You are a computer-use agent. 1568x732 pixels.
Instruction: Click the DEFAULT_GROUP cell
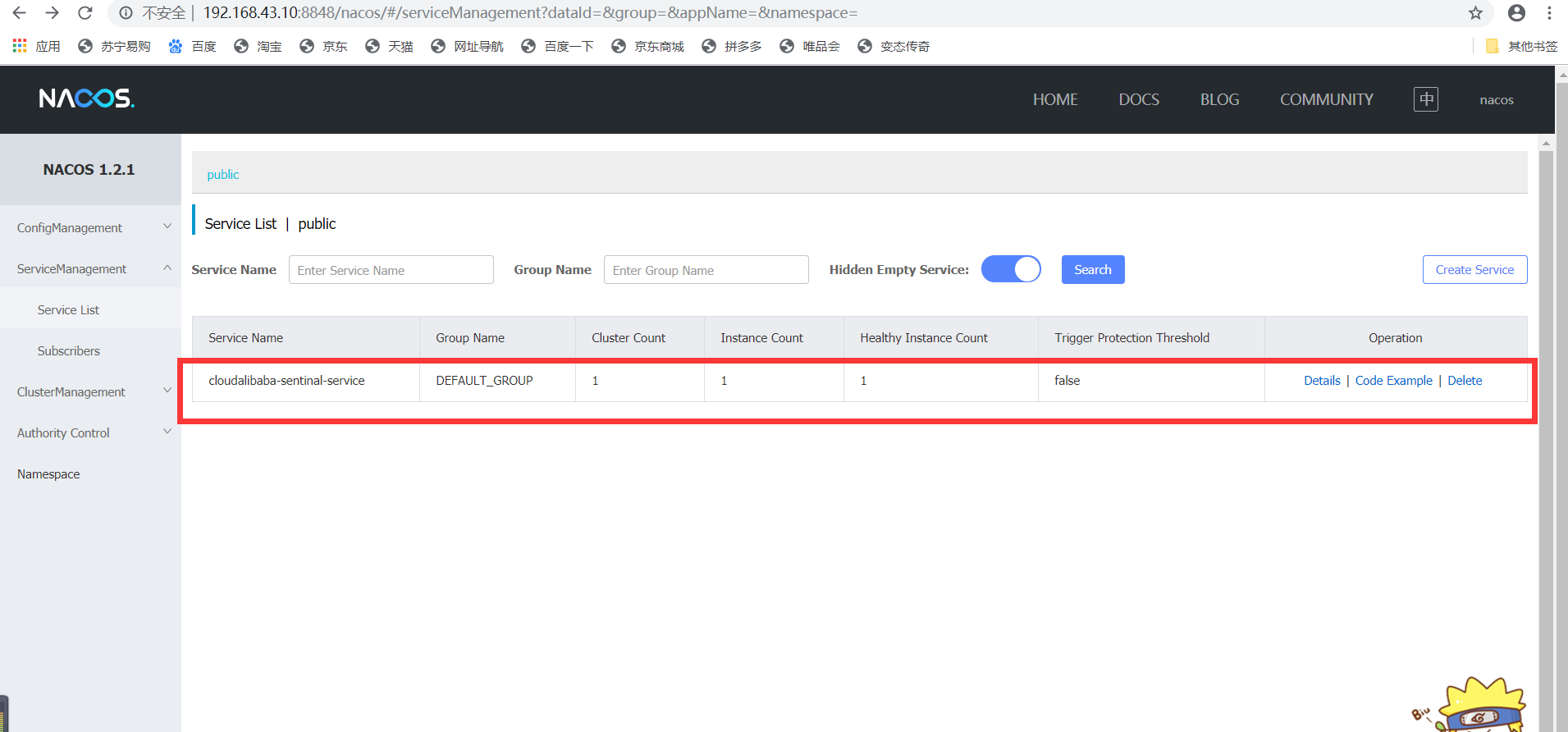tap(484, 380)
